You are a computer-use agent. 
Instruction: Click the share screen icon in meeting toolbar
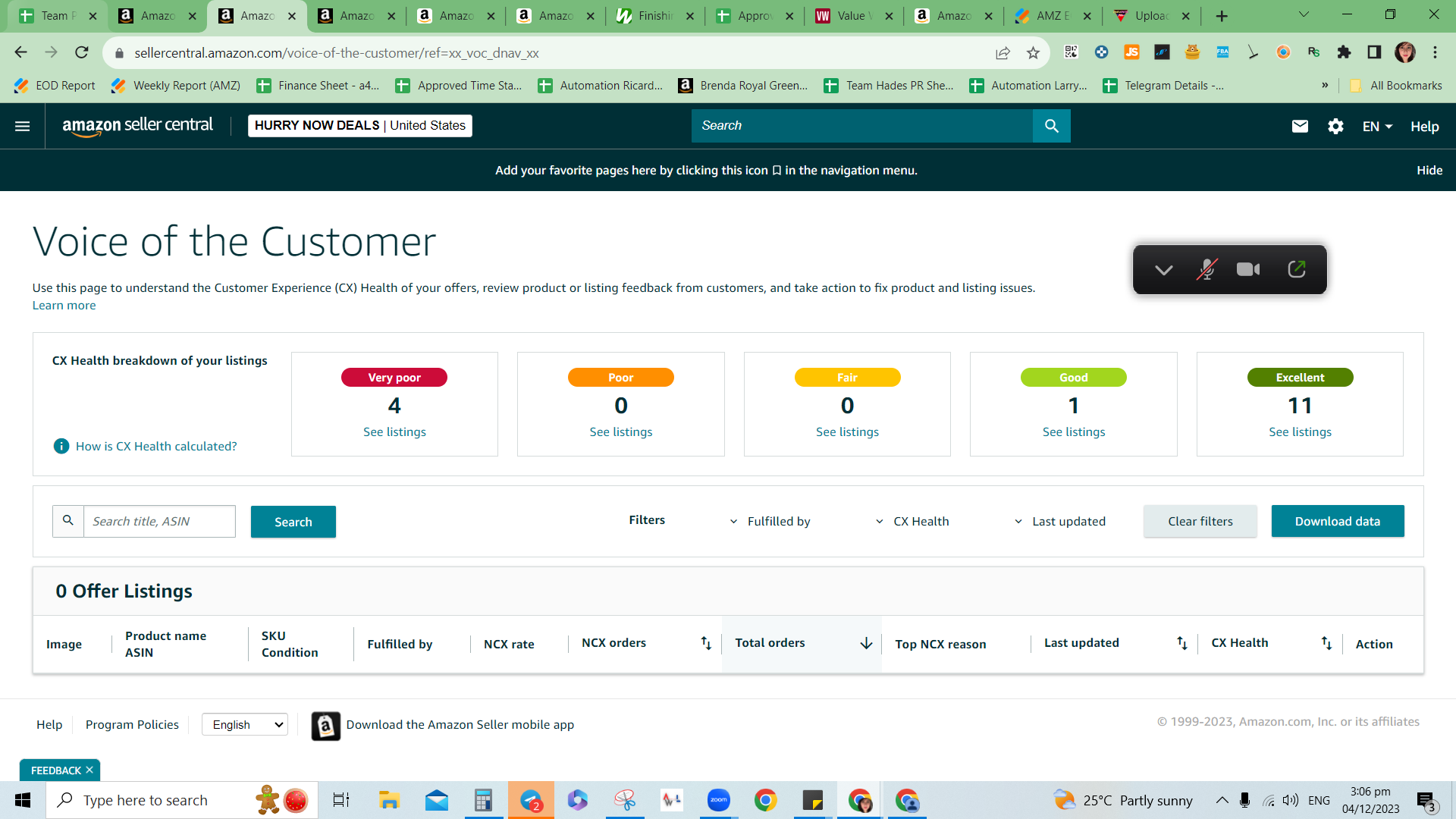[x=1297, y=269]
